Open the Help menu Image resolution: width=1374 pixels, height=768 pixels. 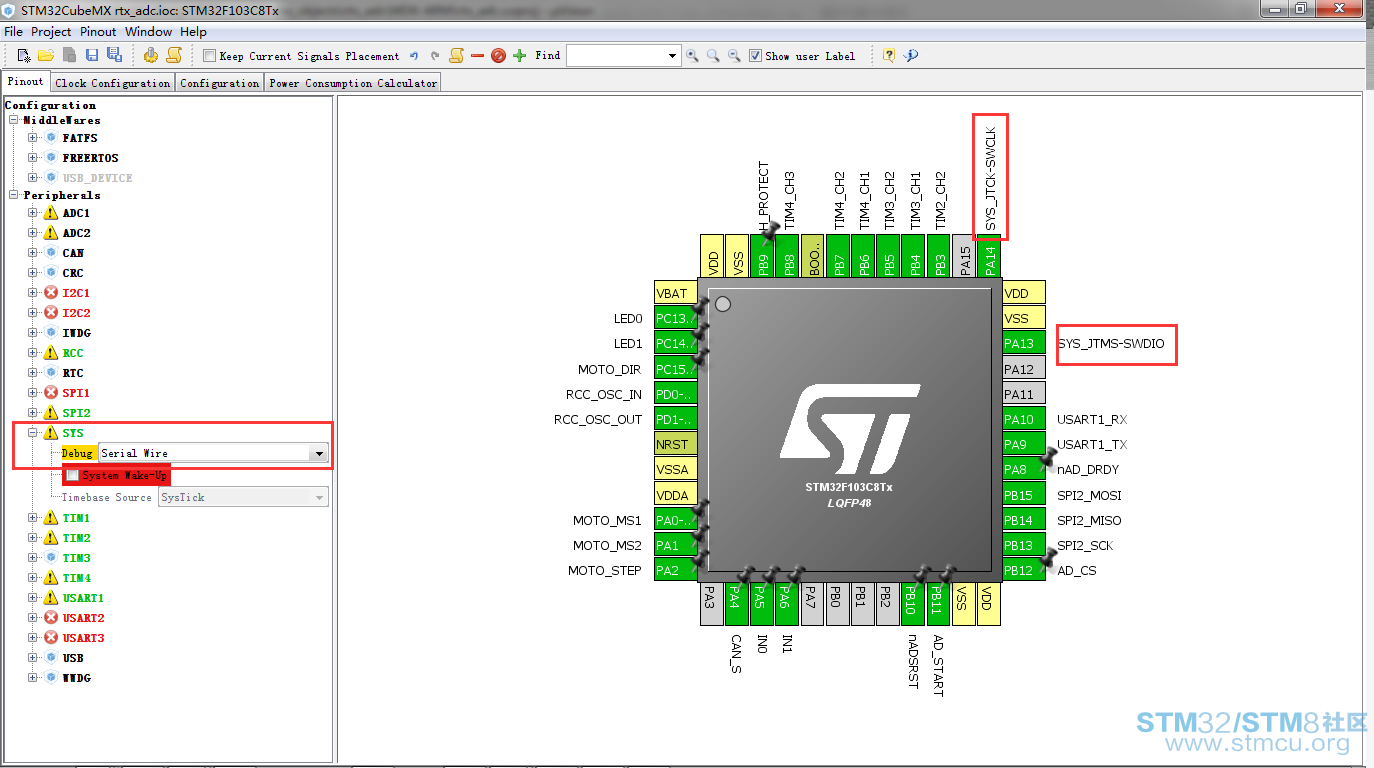pyautogui.click(x=193, y=32)
